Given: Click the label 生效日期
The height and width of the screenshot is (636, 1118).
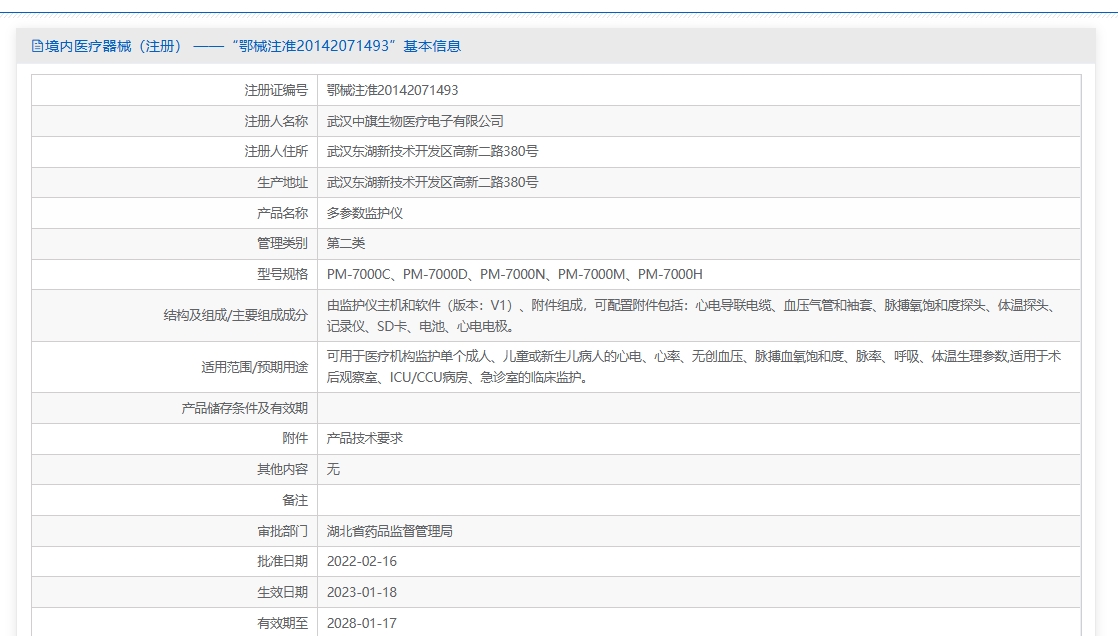Looking at the screenshot, I should point(282,592).
